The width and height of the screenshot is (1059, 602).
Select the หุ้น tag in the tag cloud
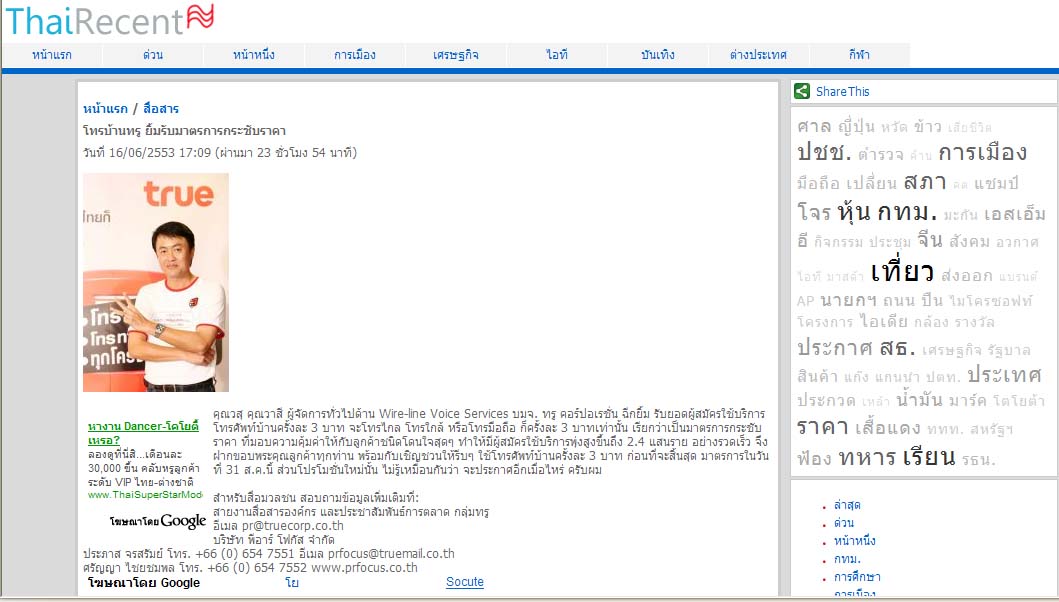[x=854, y=211]
